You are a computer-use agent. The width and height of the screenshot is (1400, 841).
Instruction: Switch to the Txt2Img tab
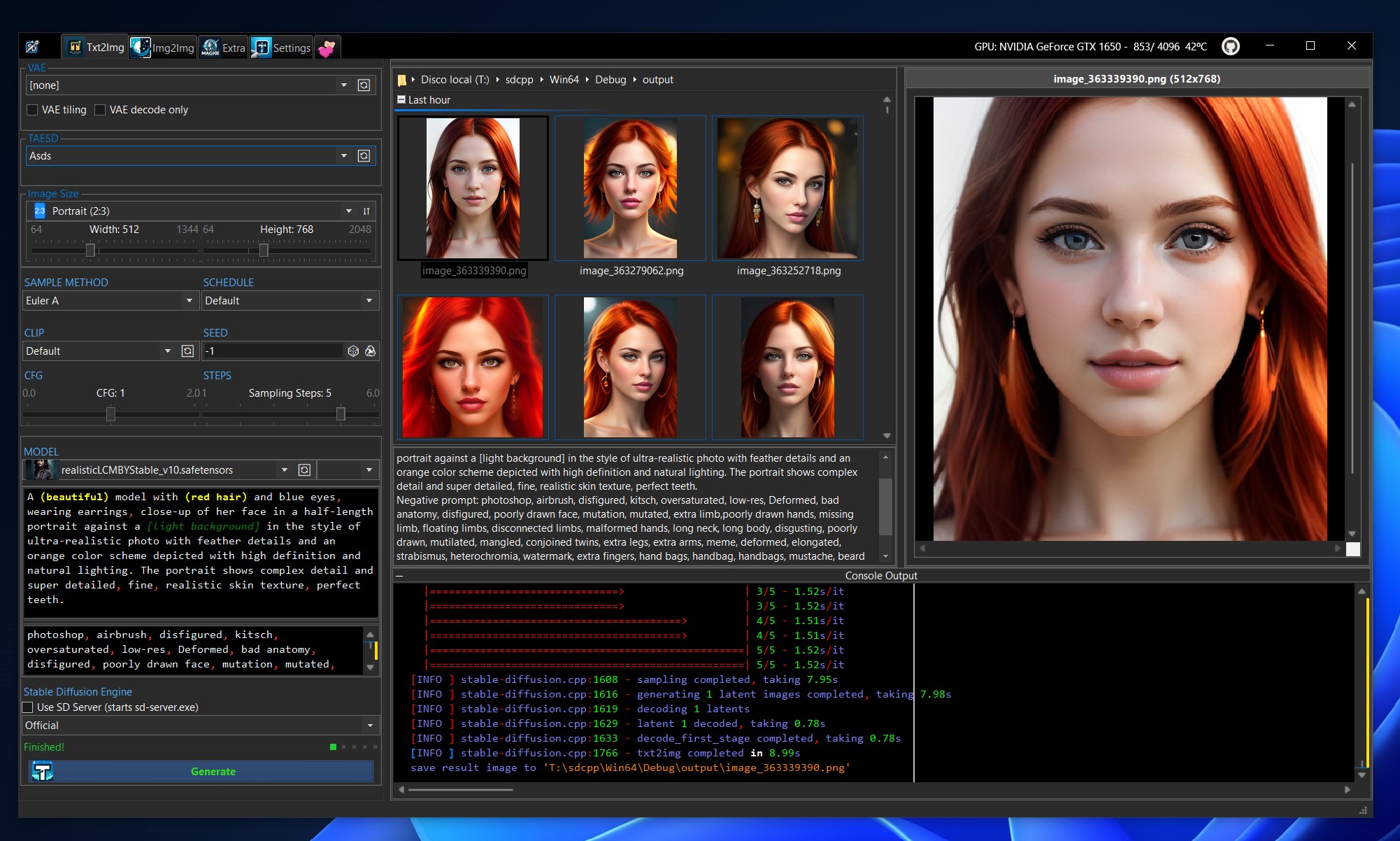coord(97,48)
